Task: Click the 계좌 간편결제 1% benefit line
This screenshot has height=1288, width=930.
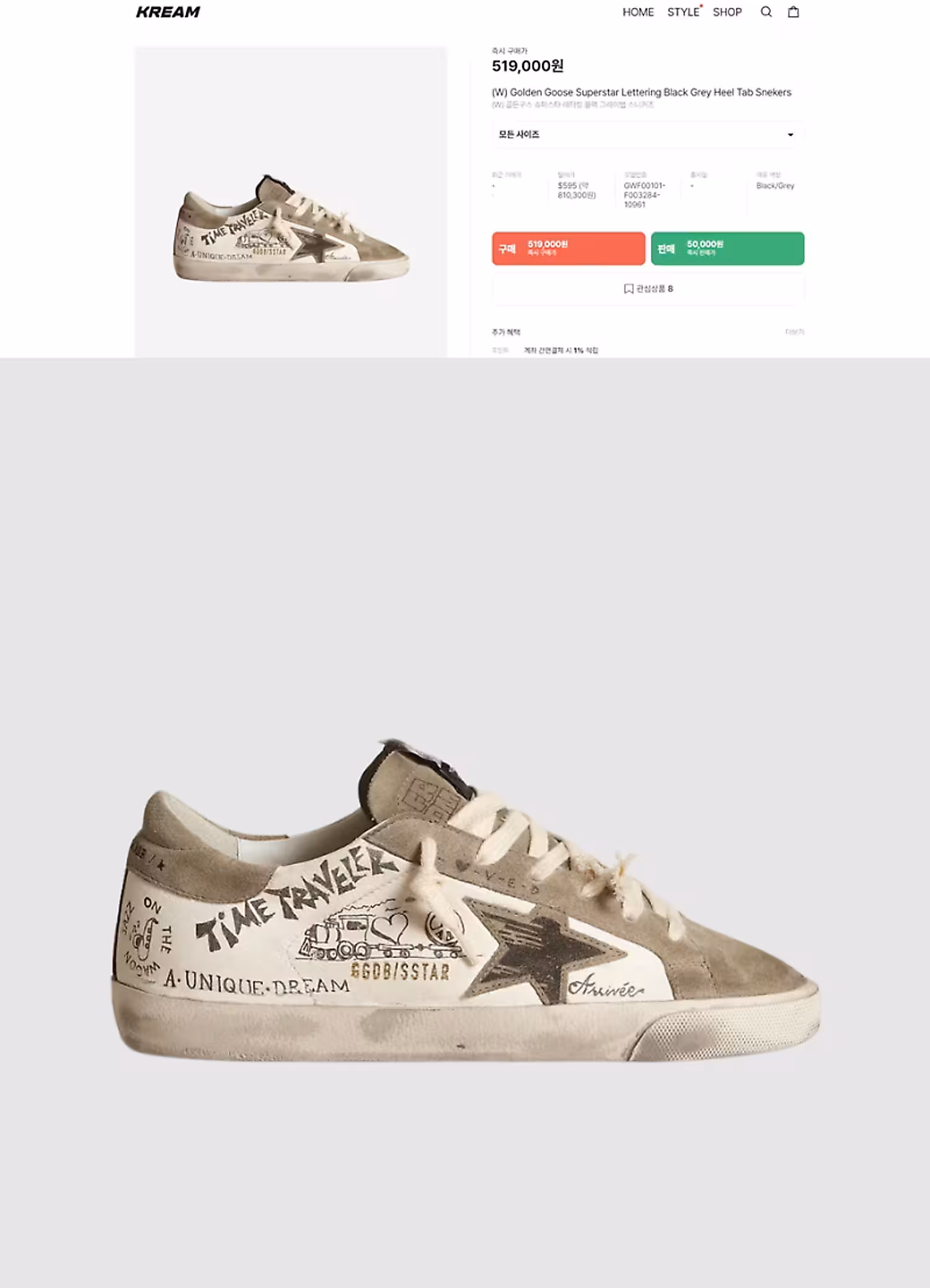Action: coord(561,351)
